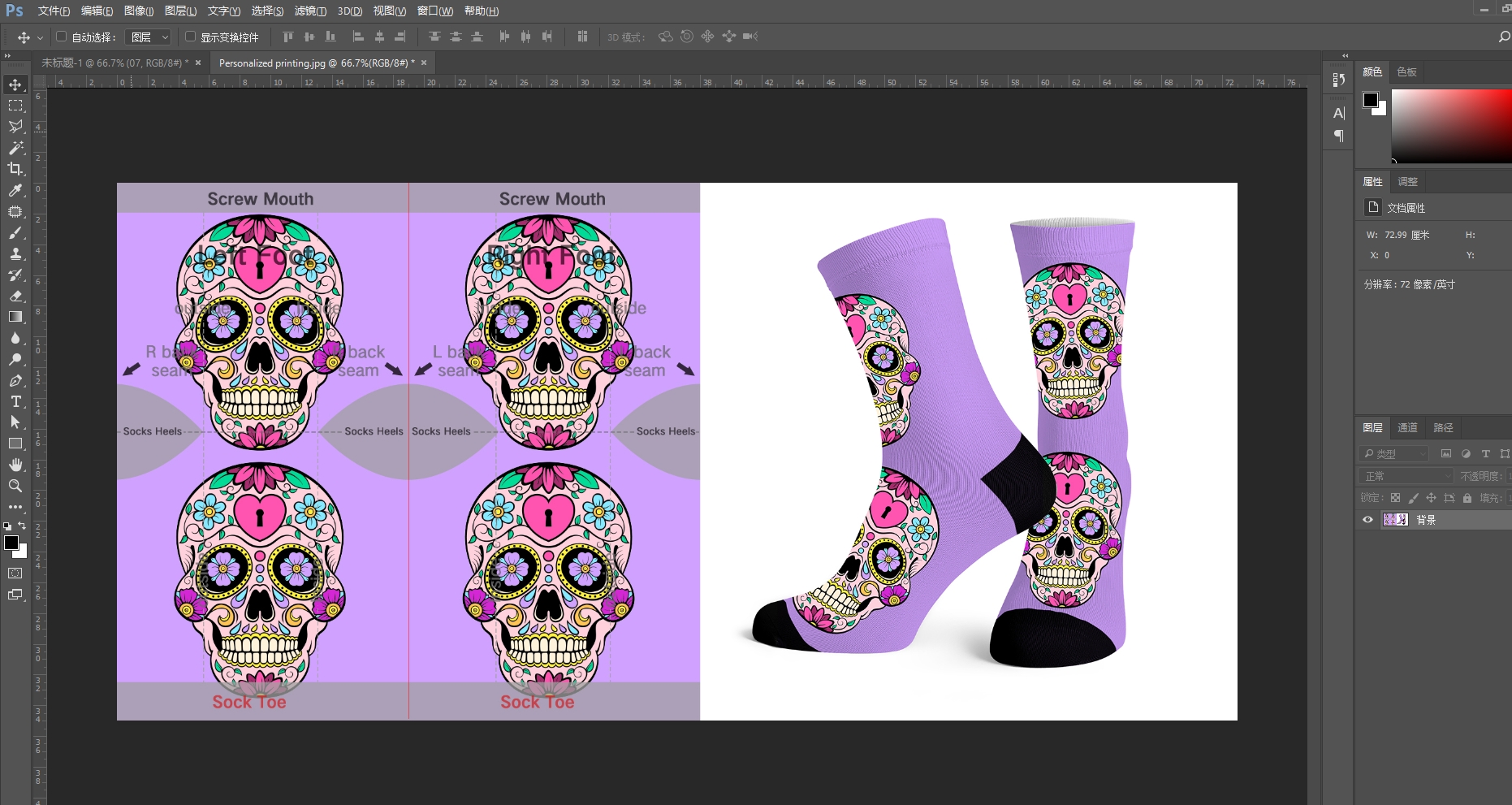Align top edges in options bar

click(x=287, y=37)
